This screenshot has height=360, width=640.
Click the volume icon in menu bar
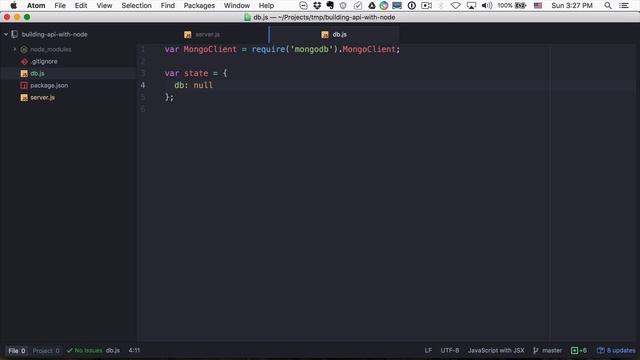(x=487, y=6)
